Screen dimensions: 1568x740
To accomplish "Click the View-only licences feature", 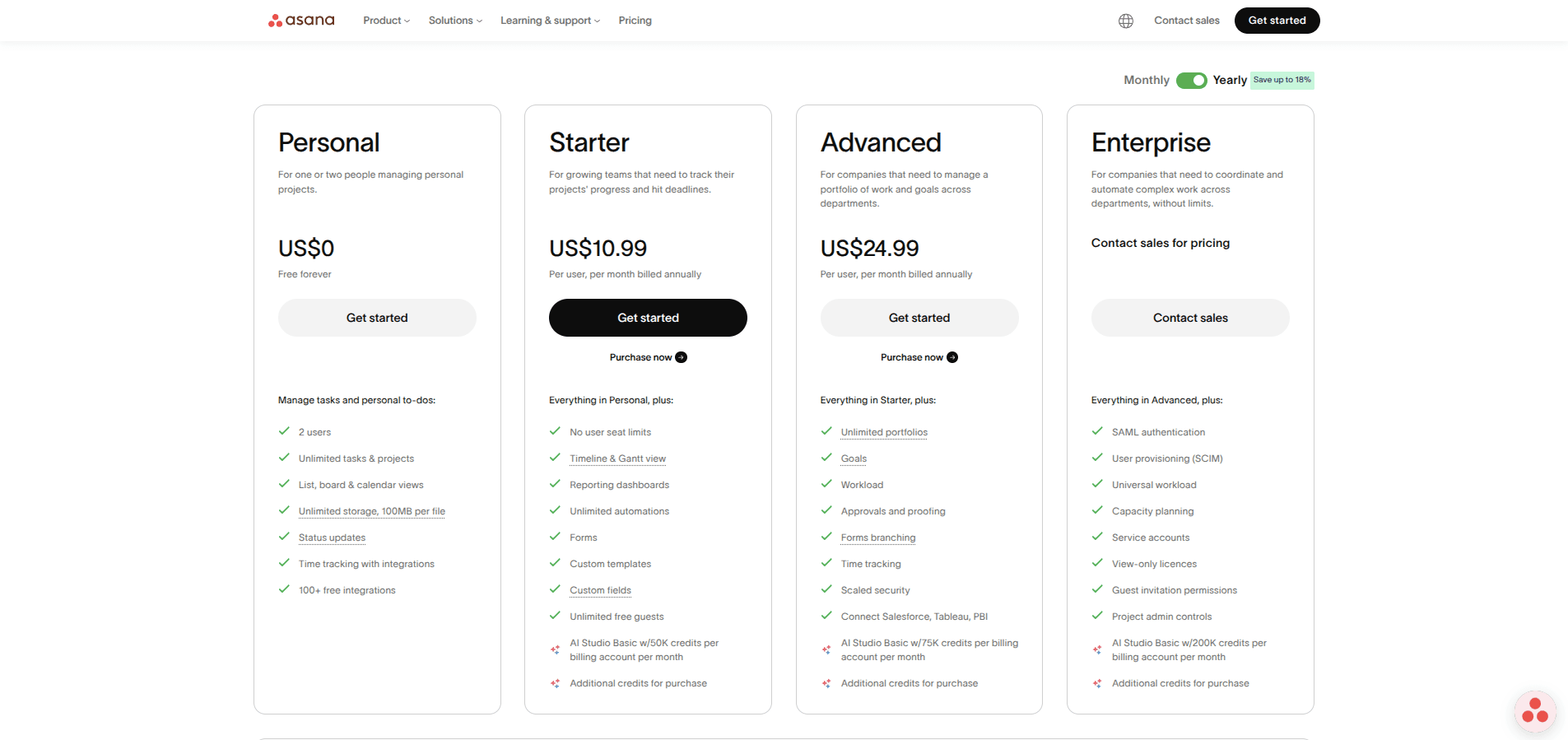I will 1154,564.
